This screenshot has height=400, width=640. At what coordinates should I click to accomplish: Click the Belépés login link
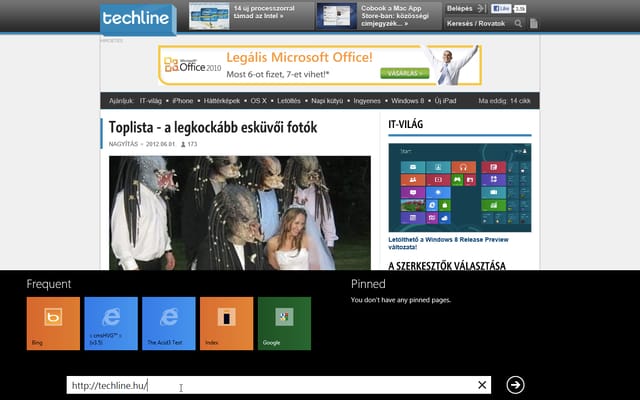click(x=460, y=9)
